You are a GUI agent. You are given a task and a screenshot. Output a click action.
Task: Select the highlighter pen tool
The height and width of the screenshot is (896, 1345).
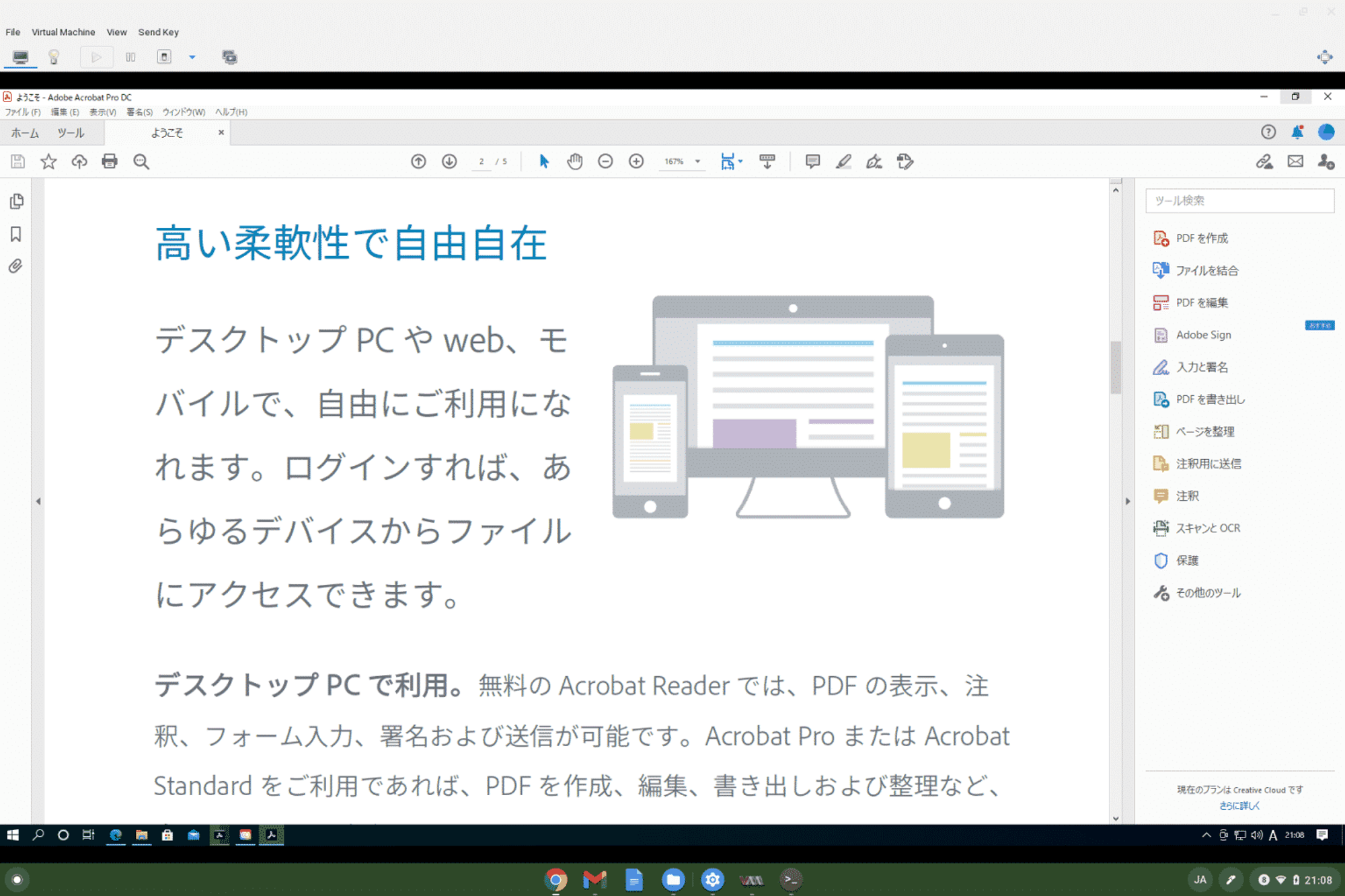[x=843, y=161]
